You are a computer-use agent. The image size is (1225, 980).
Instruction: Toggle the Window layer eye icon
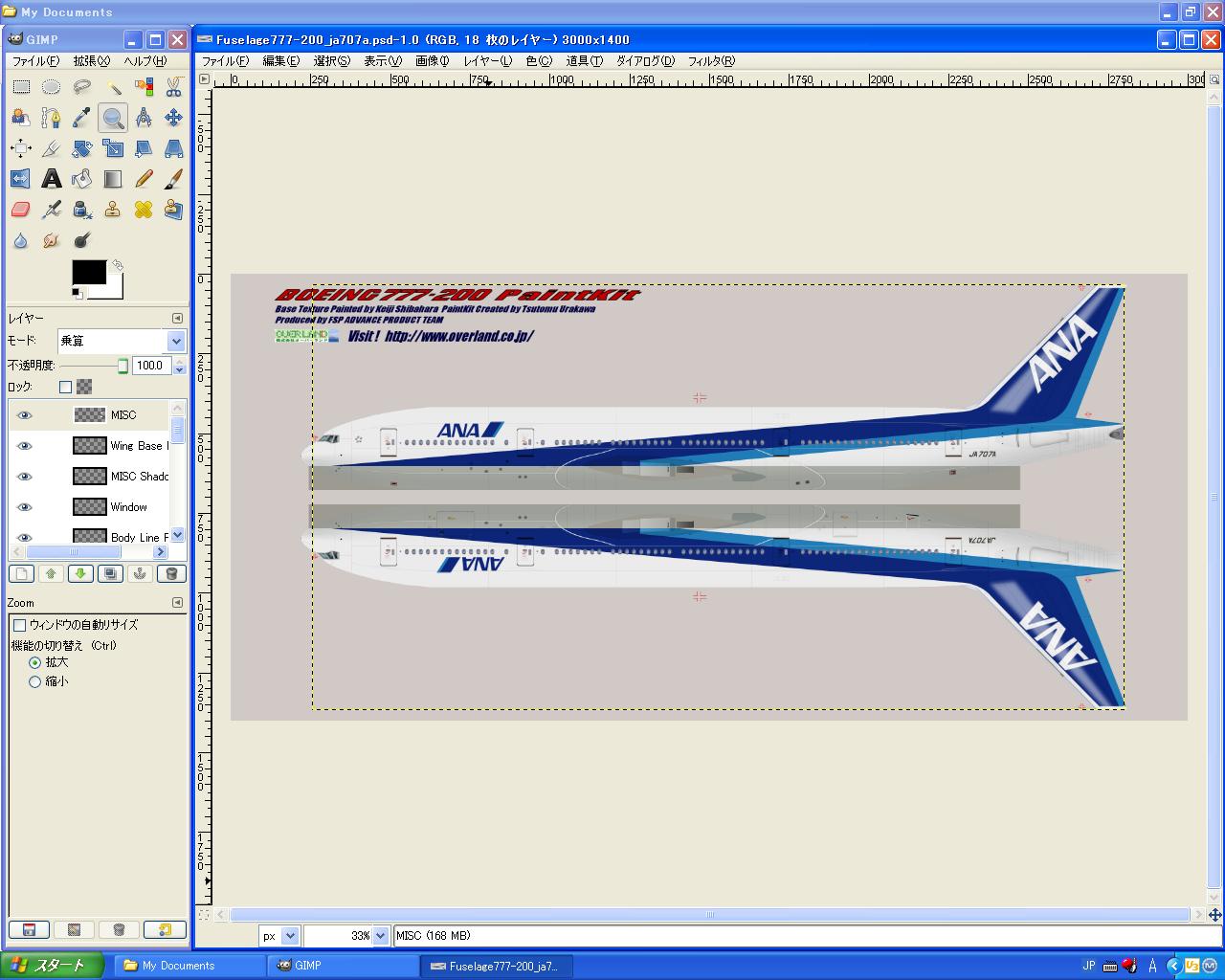click(25, 507)
